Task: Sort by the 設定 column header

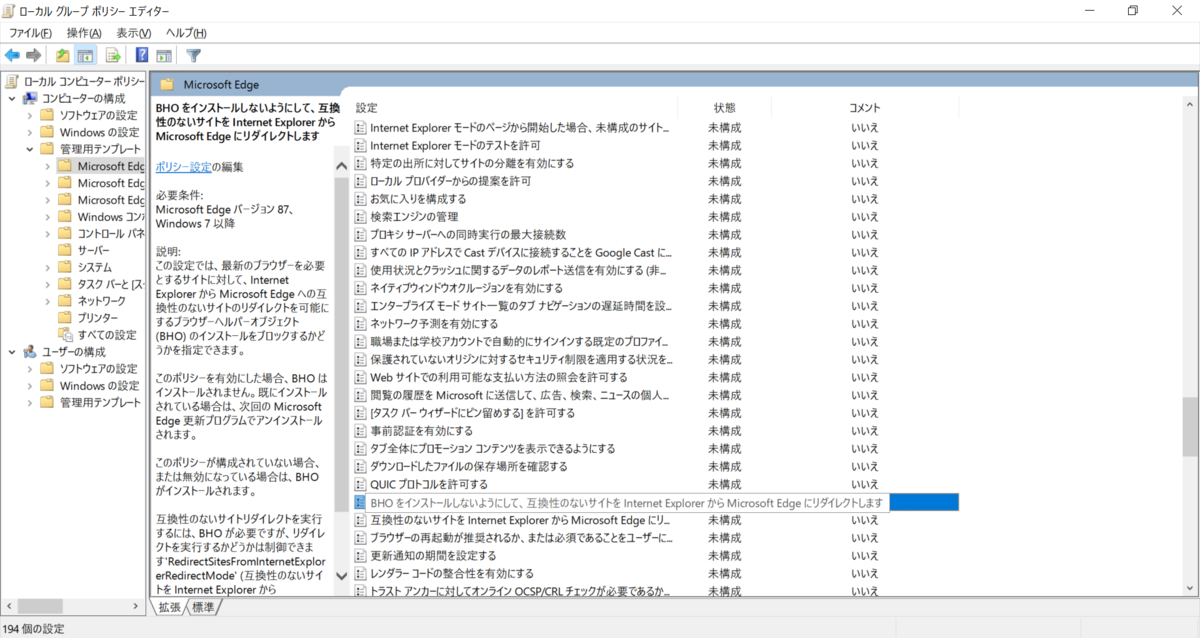Action: click(x=367, y=107)
